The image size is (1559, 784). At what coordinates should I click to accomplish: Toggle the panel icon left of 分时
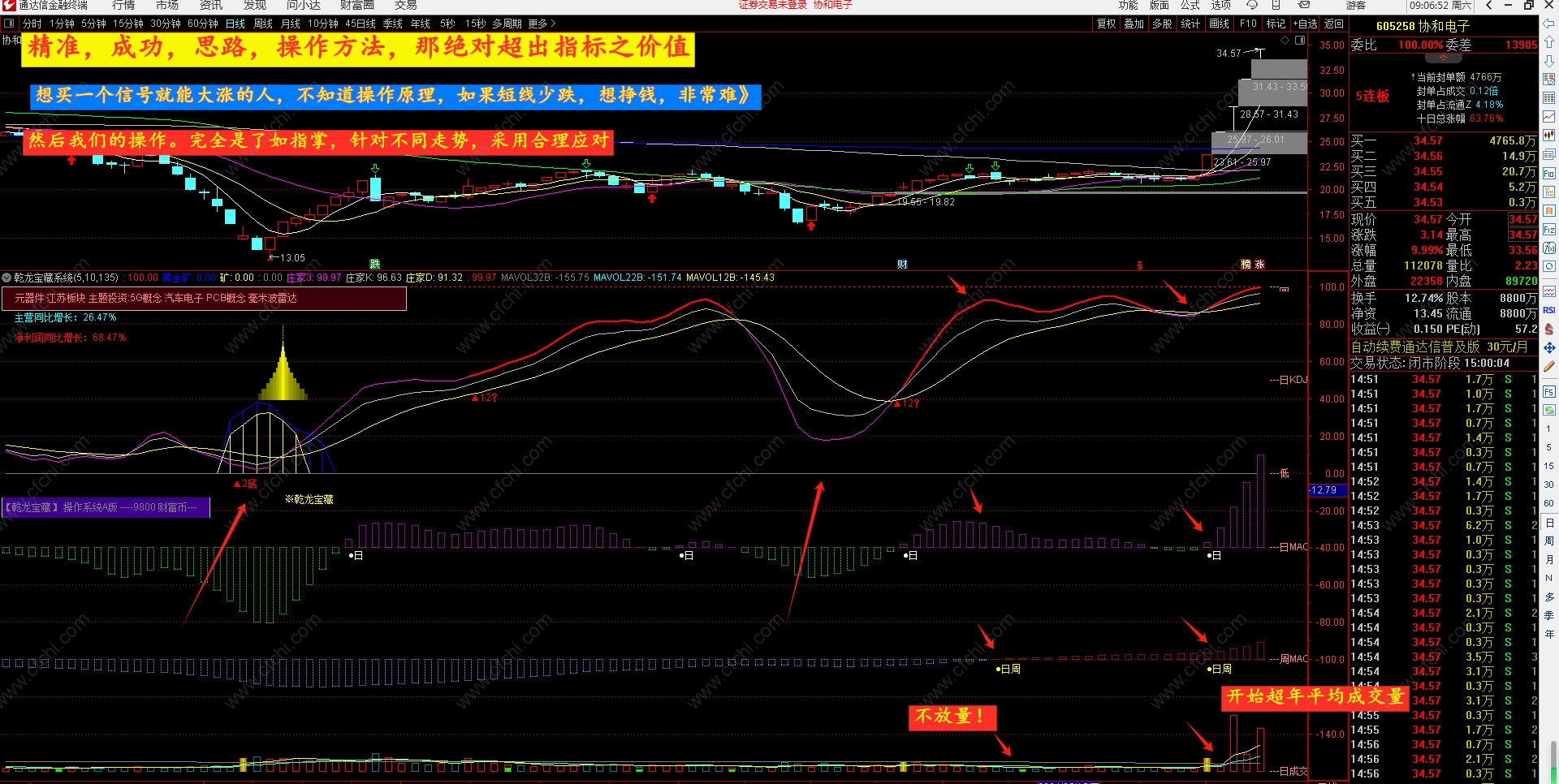click(x=9, y=24)
